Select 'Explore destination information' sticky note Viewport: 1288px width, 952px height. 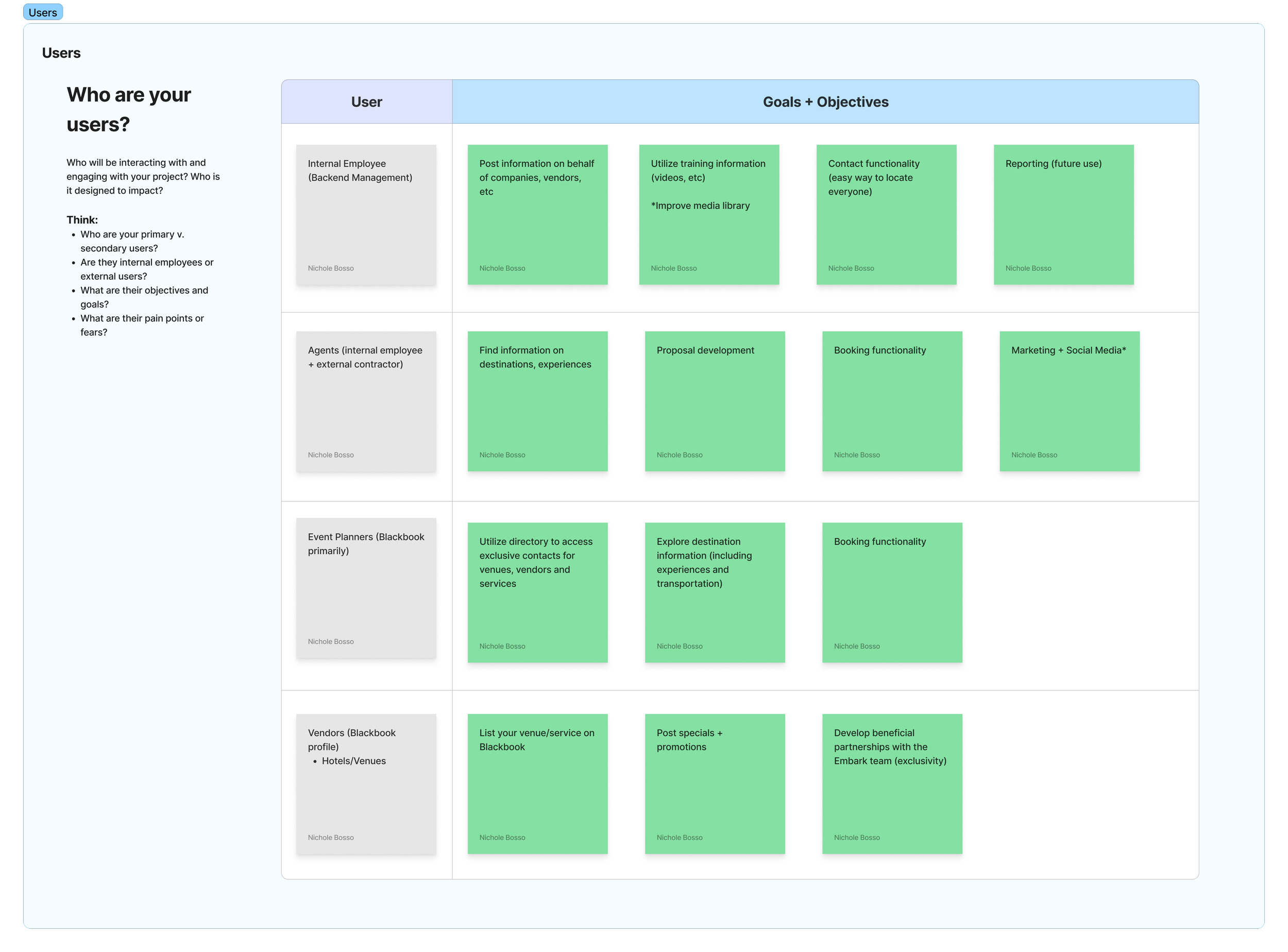(715, 592)
